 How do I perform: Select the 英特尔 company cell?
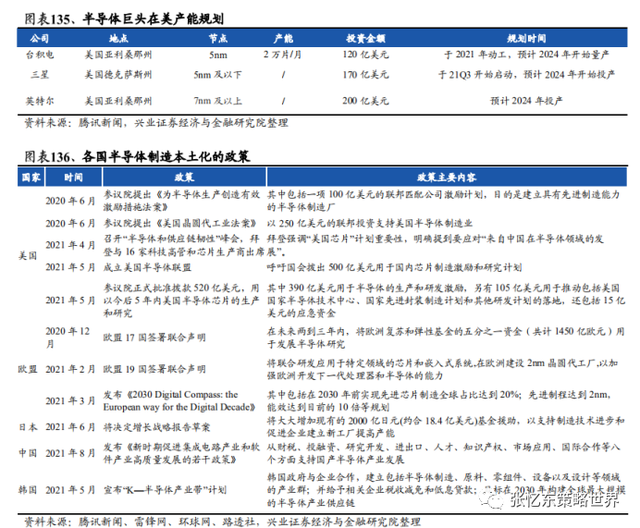tap(40, 101)
